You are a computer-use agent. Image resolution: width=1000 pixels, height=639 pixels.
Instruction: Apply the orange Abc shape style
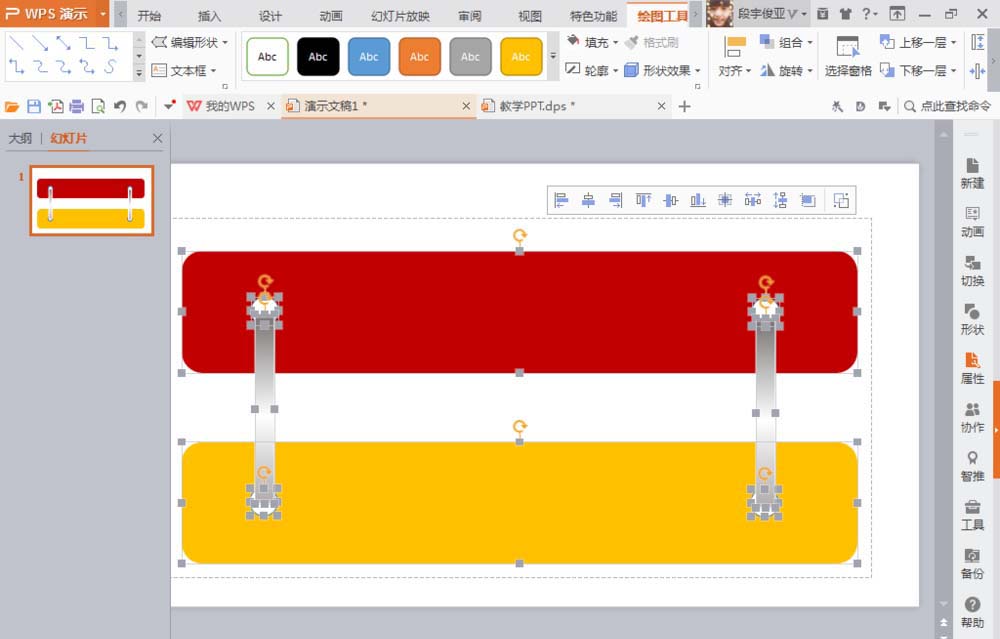point(419,57)
